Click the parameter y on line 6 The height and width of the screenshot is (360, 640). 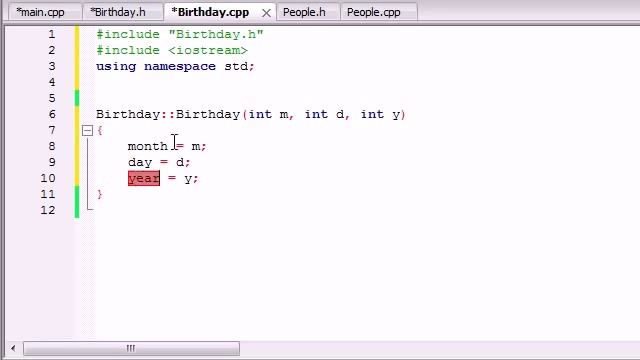click(396, 115)
